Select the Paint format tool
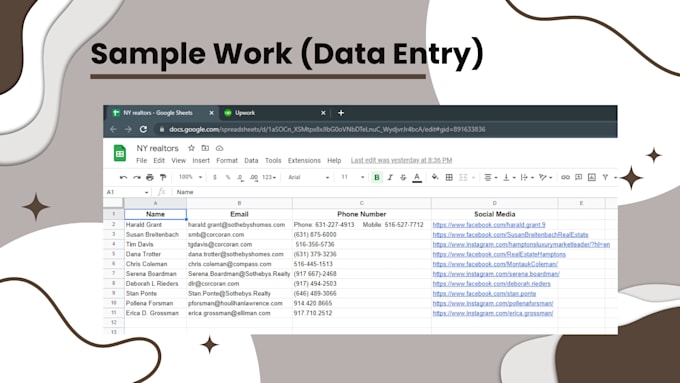Image resolution: width=680 pixels, height=383 pixels. 163,177
